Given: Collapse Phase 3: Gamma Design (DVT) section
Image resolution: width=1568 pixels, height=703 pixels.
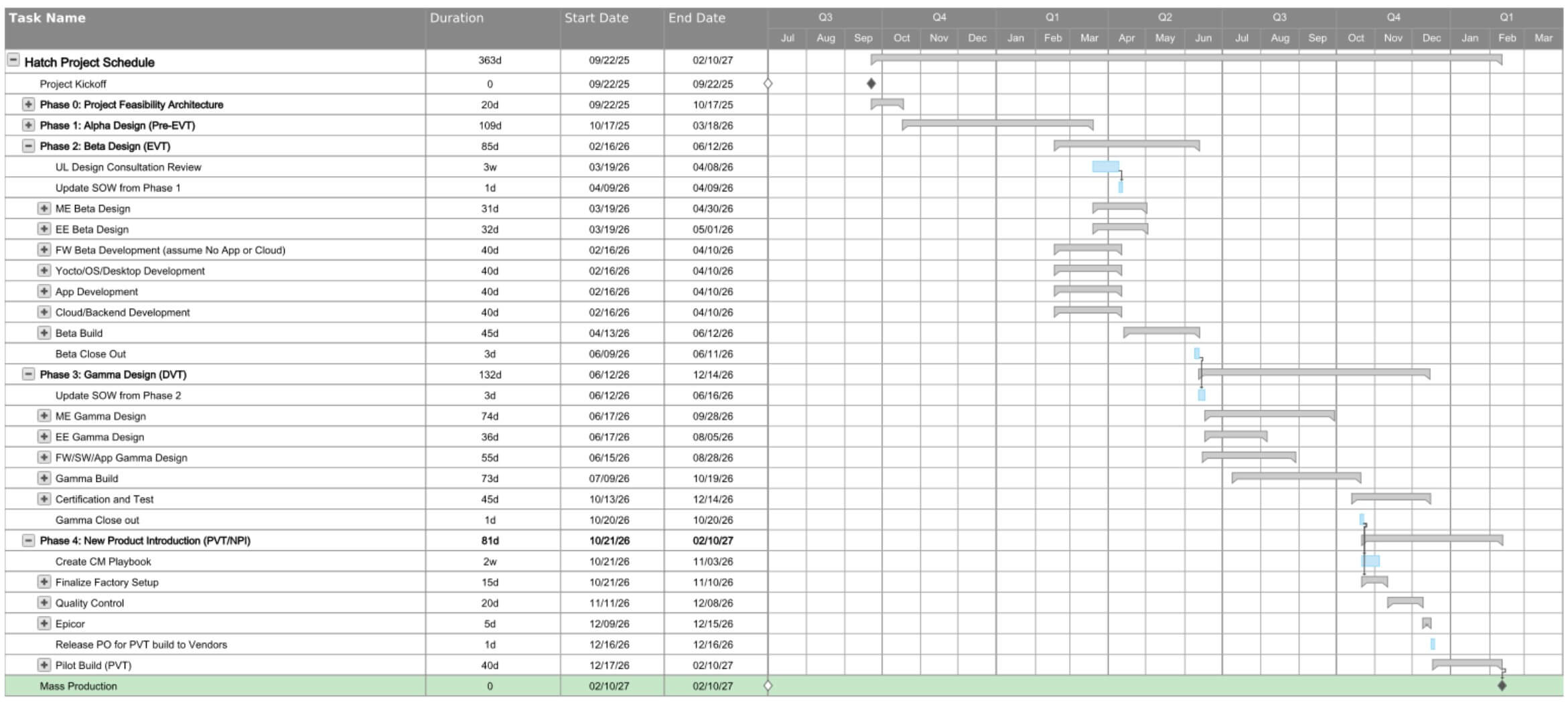Looking at the screenshot, I should coord(29,374).
